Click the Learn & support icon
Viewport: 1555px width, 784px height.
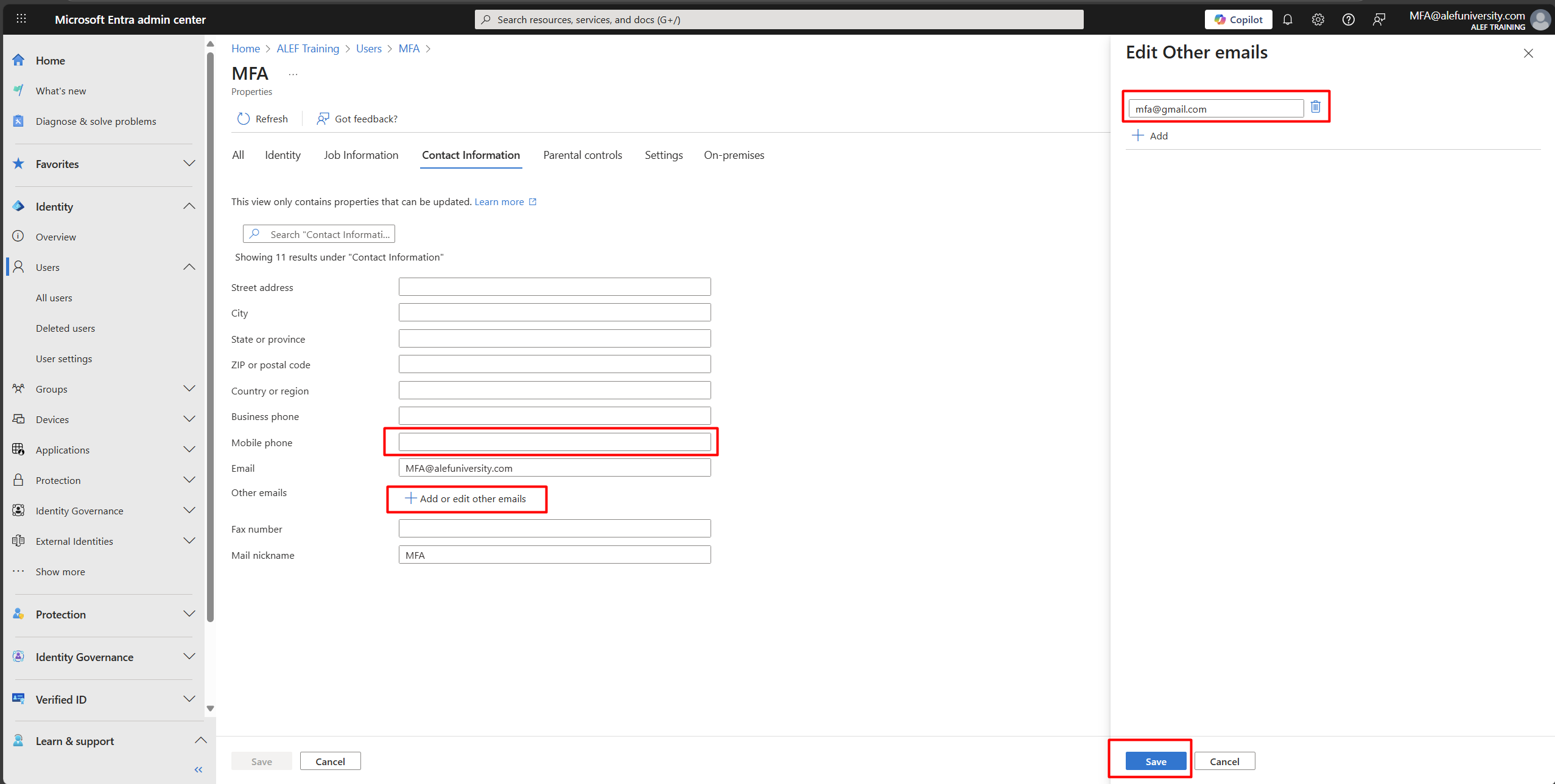point(18,741)
